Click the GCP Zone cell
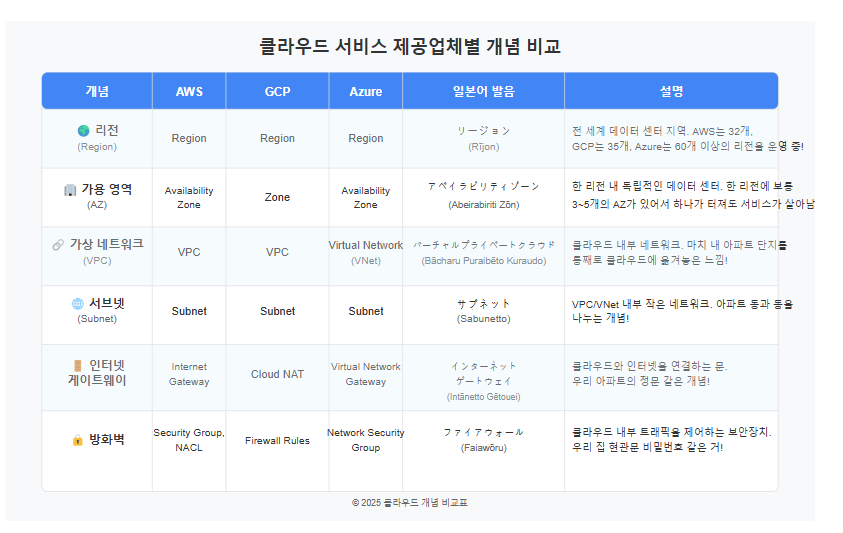 [x=277, y=197]
